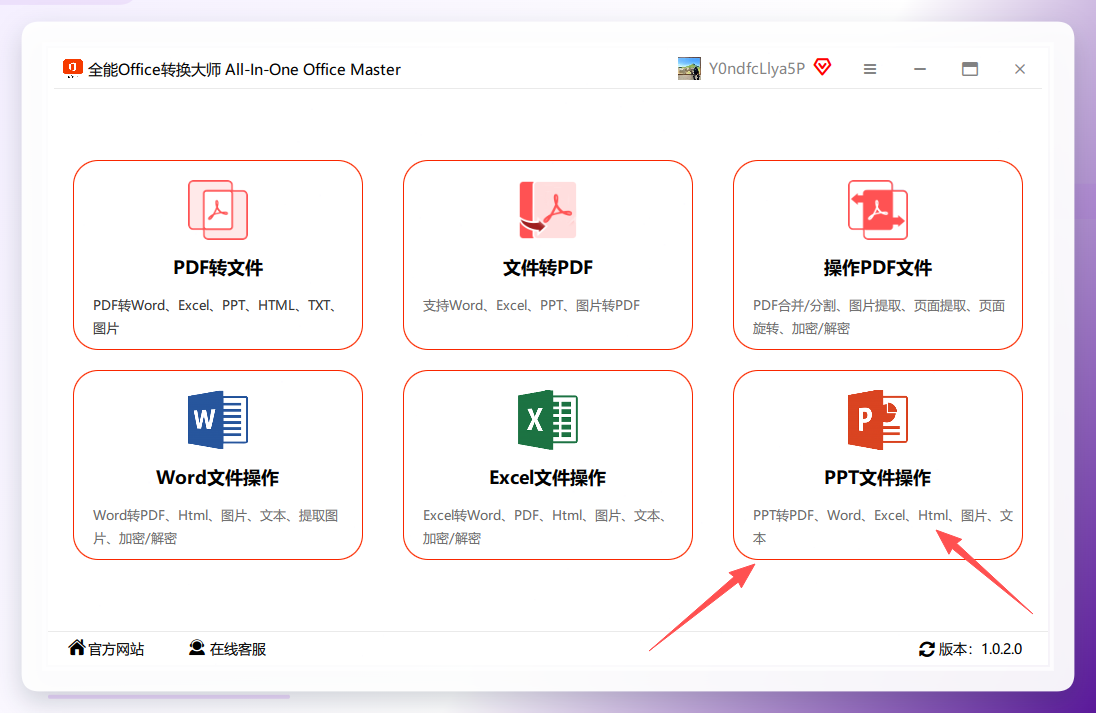Select the 操作PDF文件 title
The image size is (1096, 713).
[878, 268]
